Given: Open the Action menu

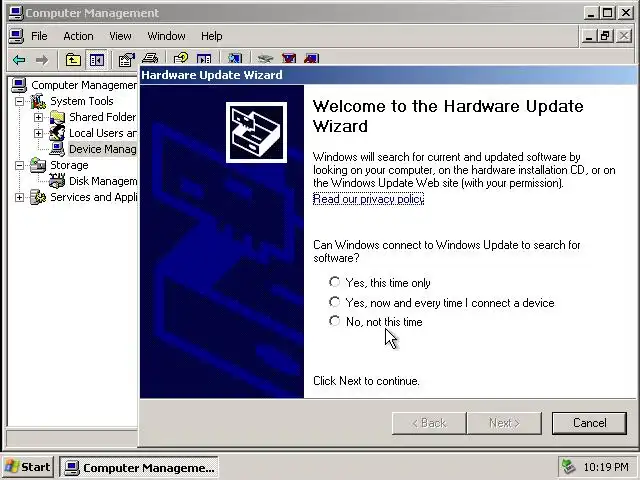Looking at the screenshot, I should [78, 36].
